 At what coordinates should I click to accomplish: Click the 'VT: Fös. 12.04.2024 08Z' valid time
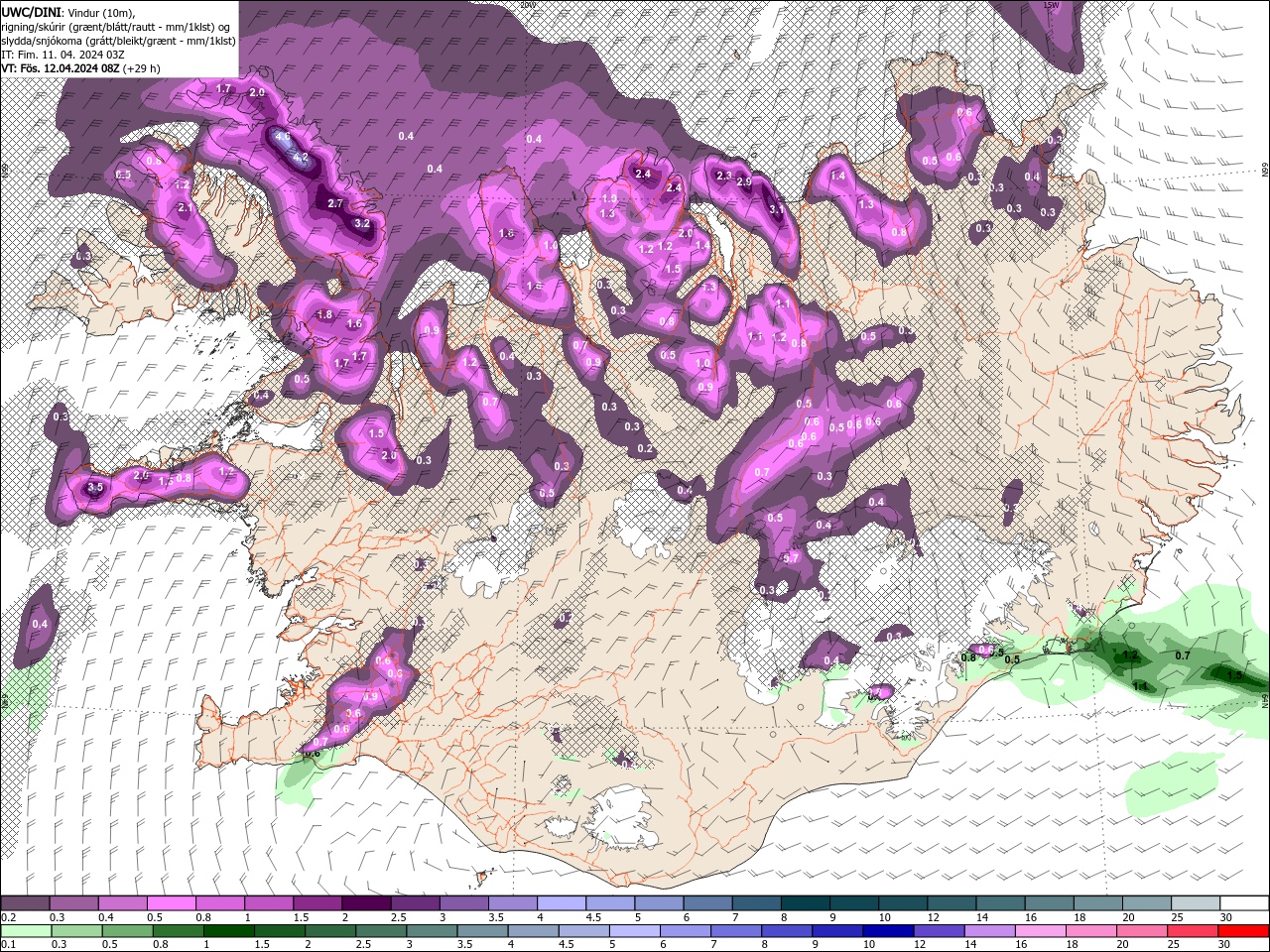61,68
